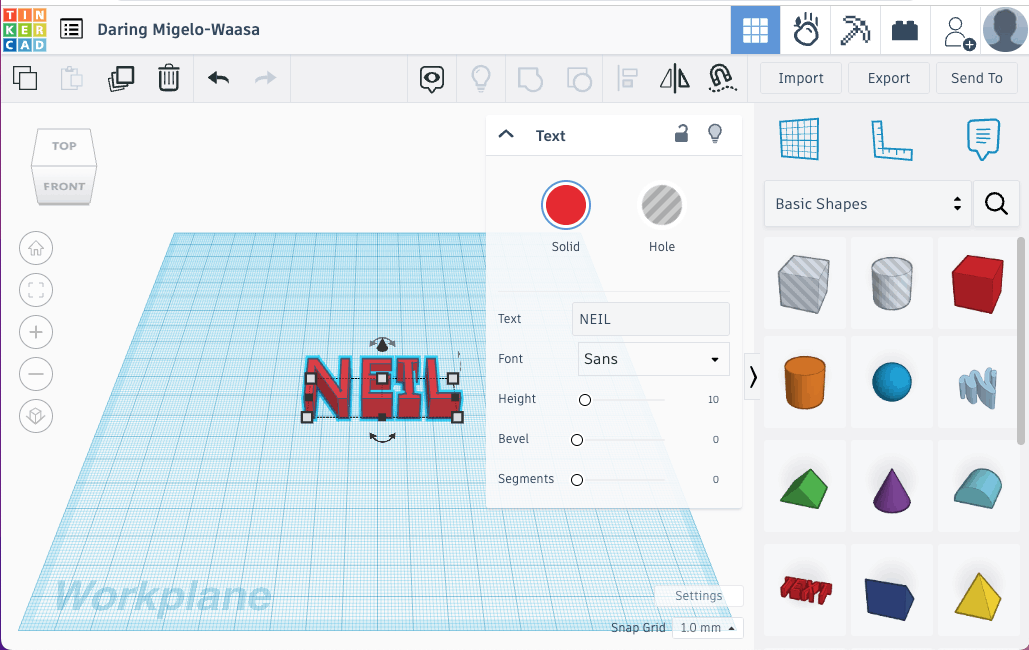Click the Mirror tool icon
The image size is (1029, 650).
click(675, 79)
